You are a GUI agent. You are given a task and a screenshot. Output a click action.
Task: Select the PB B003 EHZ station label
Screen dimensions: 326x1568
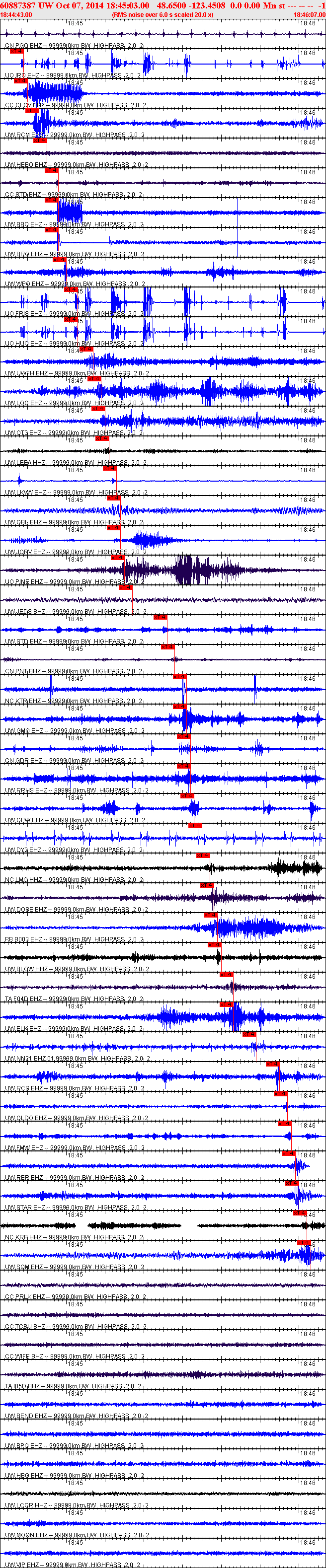[24, 939]
